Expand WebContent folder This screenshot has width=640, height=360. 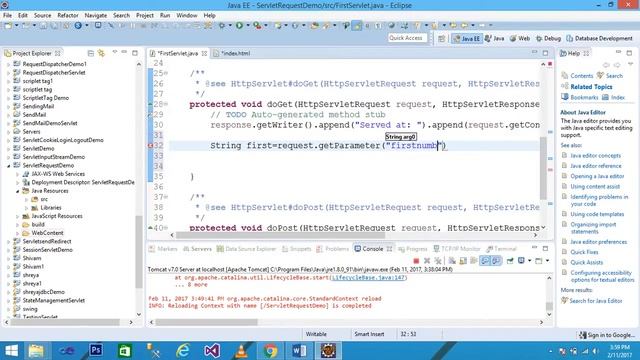coord(18,233)
